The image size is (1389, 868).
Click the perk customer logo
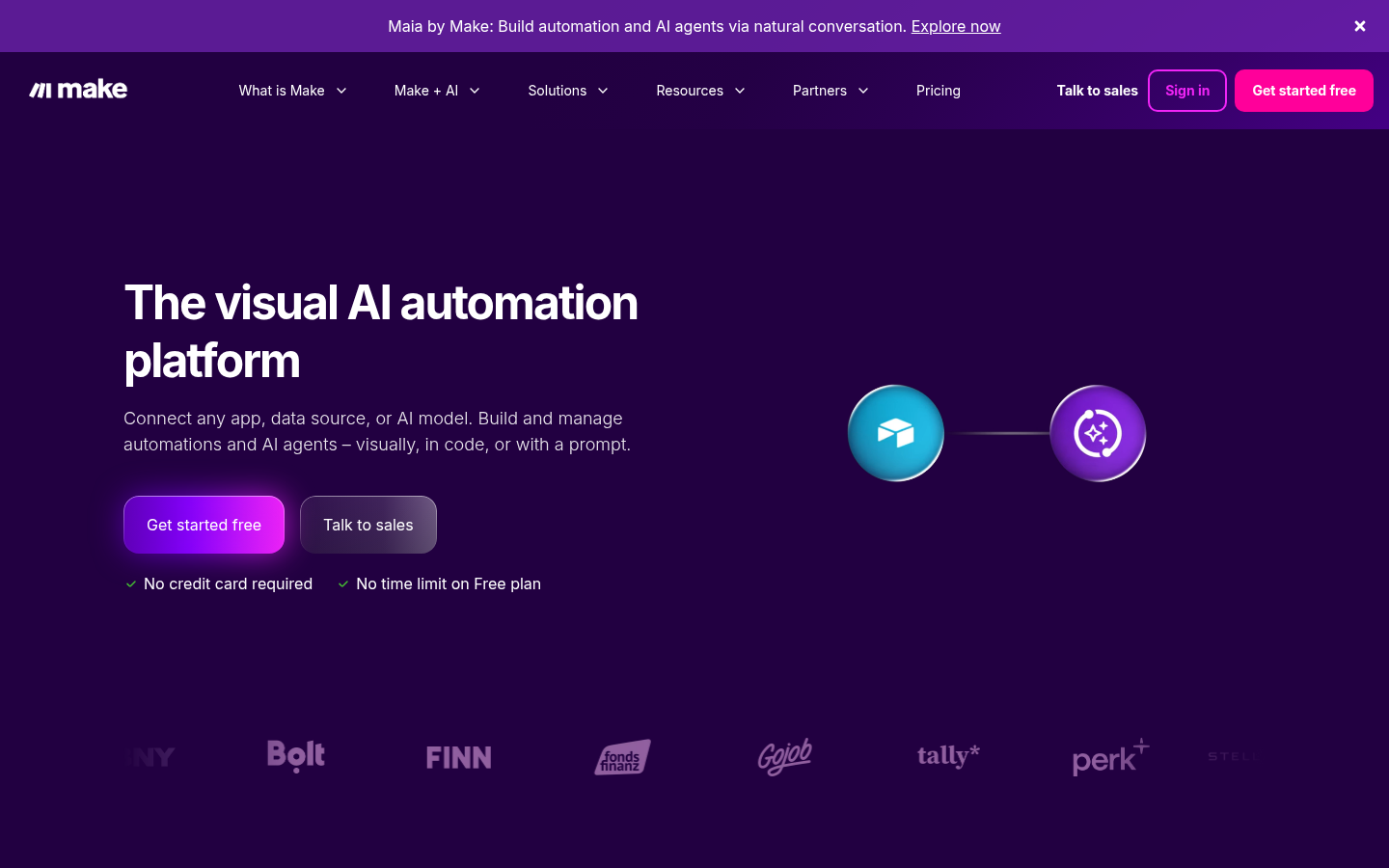click(1111, 757)
